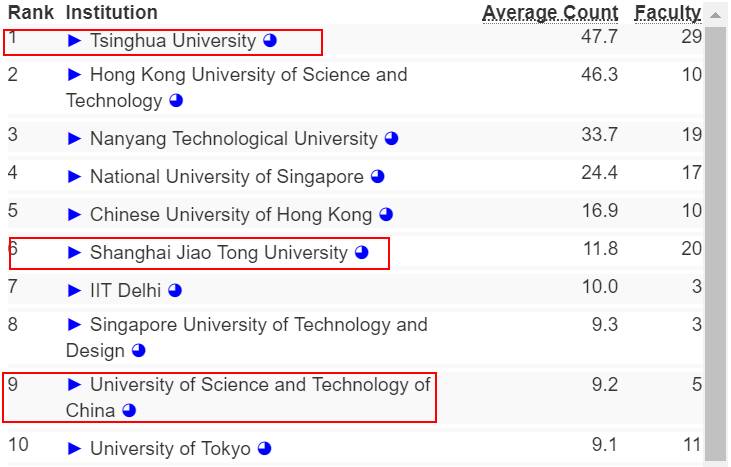Click the Faculty column header
This screenshot has width=731, height=467.
tap(667, 13)
